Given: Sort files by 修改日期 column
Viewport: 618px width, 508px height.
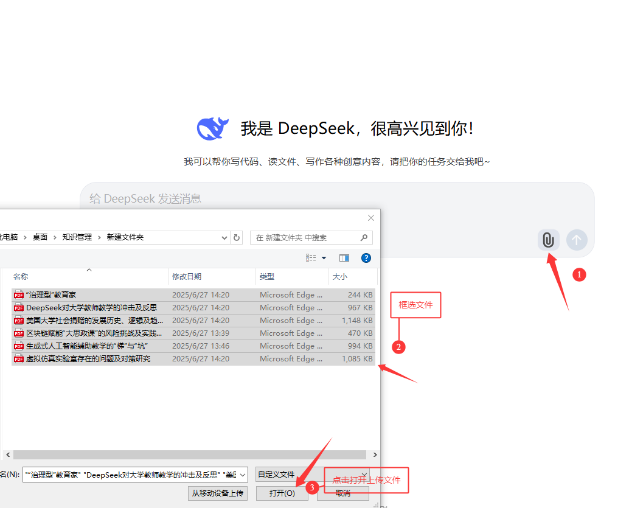Looking at the screenshot, I should coord(186,276).
